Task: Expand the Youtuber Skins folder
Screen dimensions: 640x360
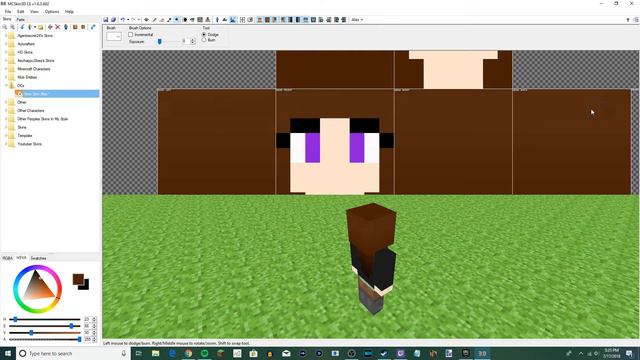Action: (6, 144)
